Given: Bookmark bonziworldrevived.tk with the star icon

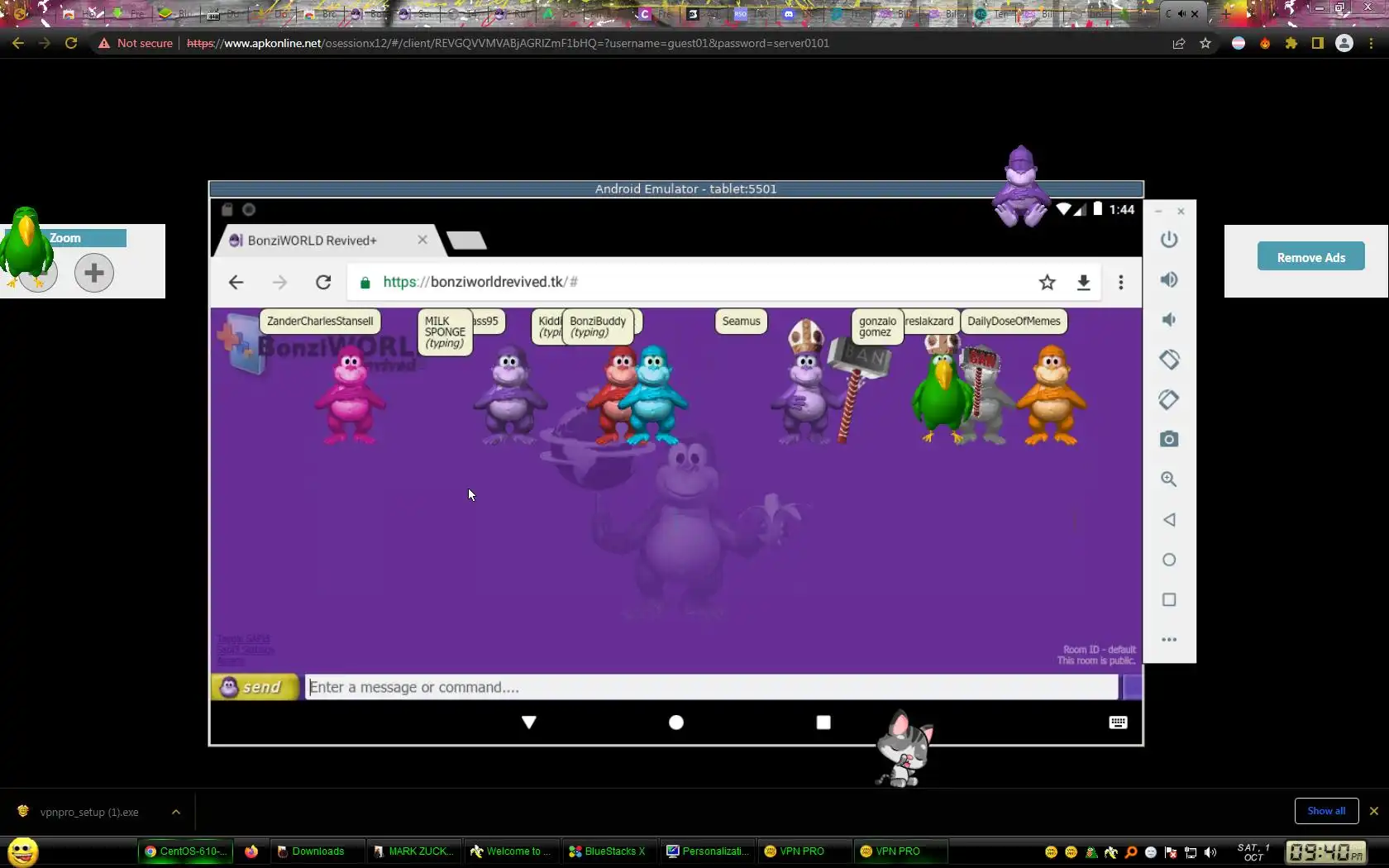Looking at the screenshot, I should 1048,282.
